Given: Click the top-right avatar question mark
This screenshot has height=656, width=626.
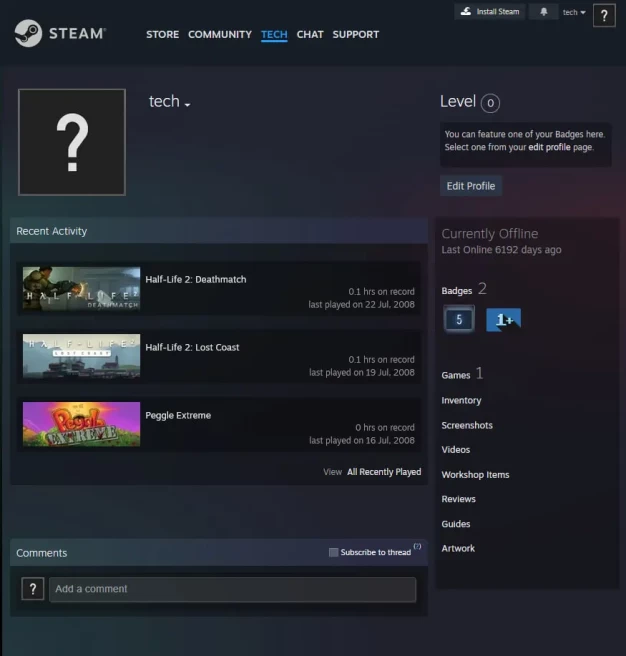Looking at the screenshot, I should (x=604, y=16).
